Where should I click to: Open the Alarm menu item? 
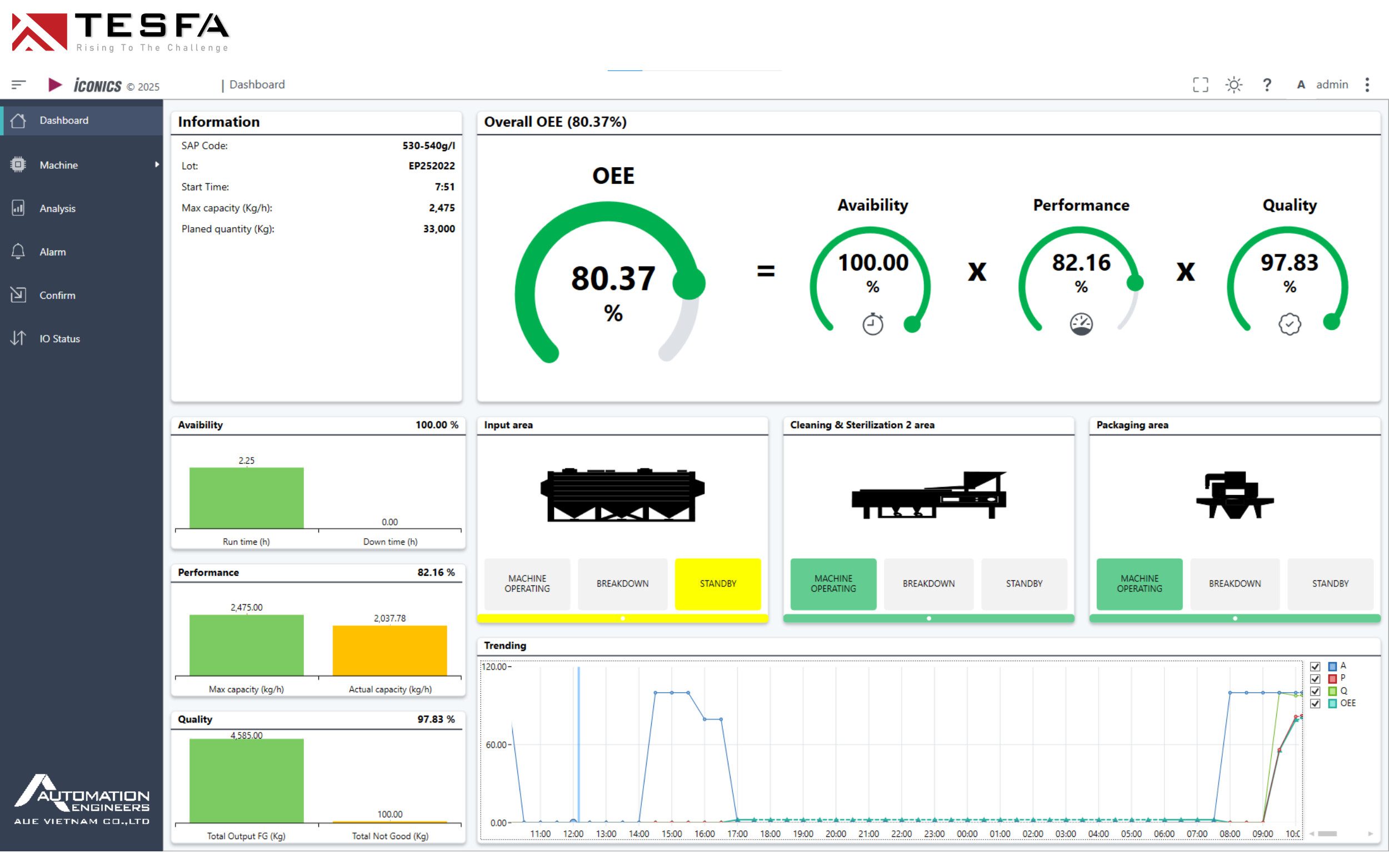[82, 252]
